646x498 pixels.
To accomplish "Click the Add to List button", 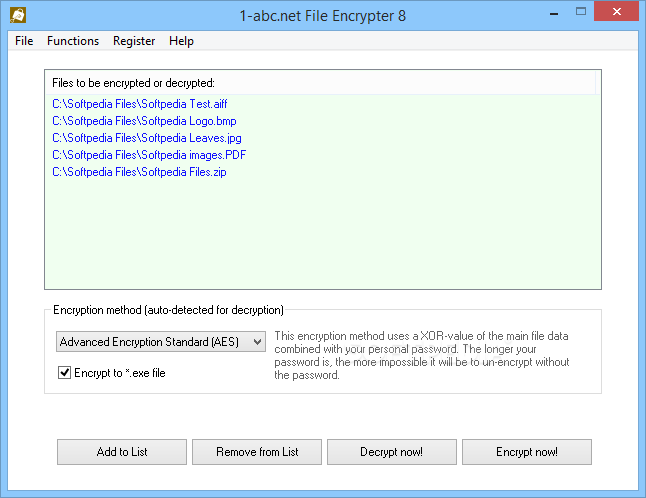I will [122, 452].
